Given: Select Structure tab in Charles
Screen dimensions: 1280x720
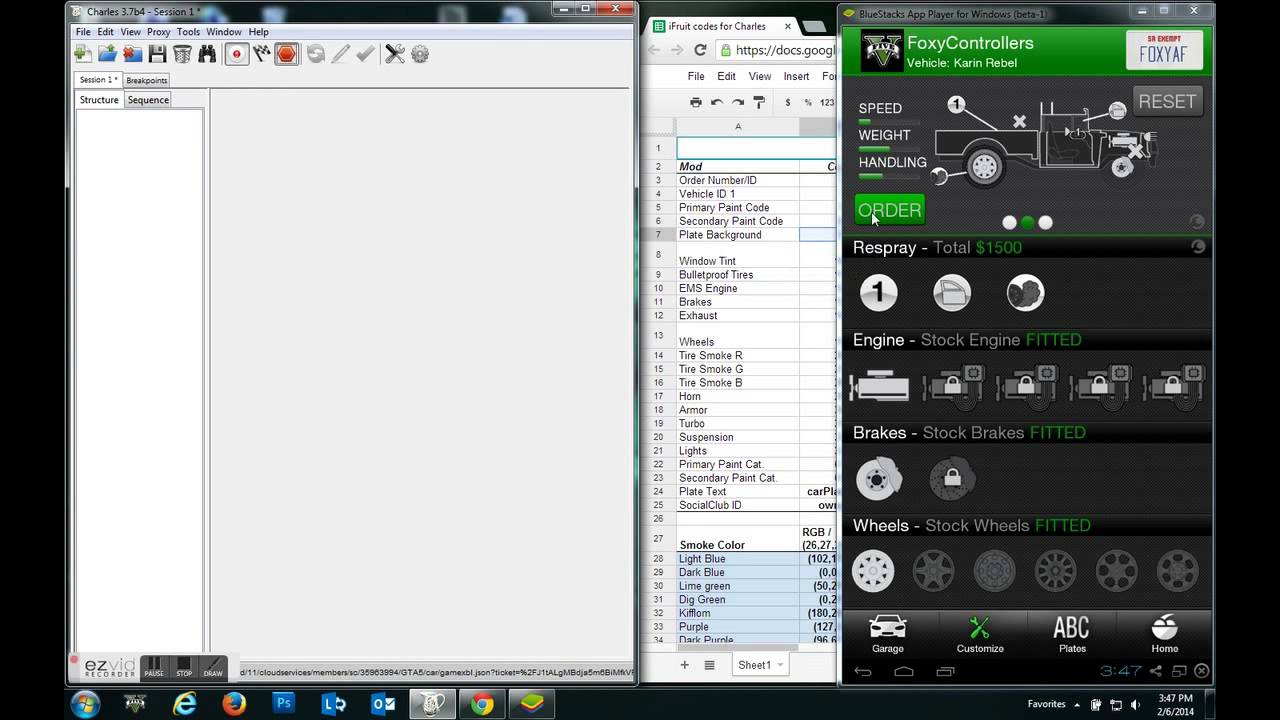Looking at the screenshot, I should tap(99, 100).
